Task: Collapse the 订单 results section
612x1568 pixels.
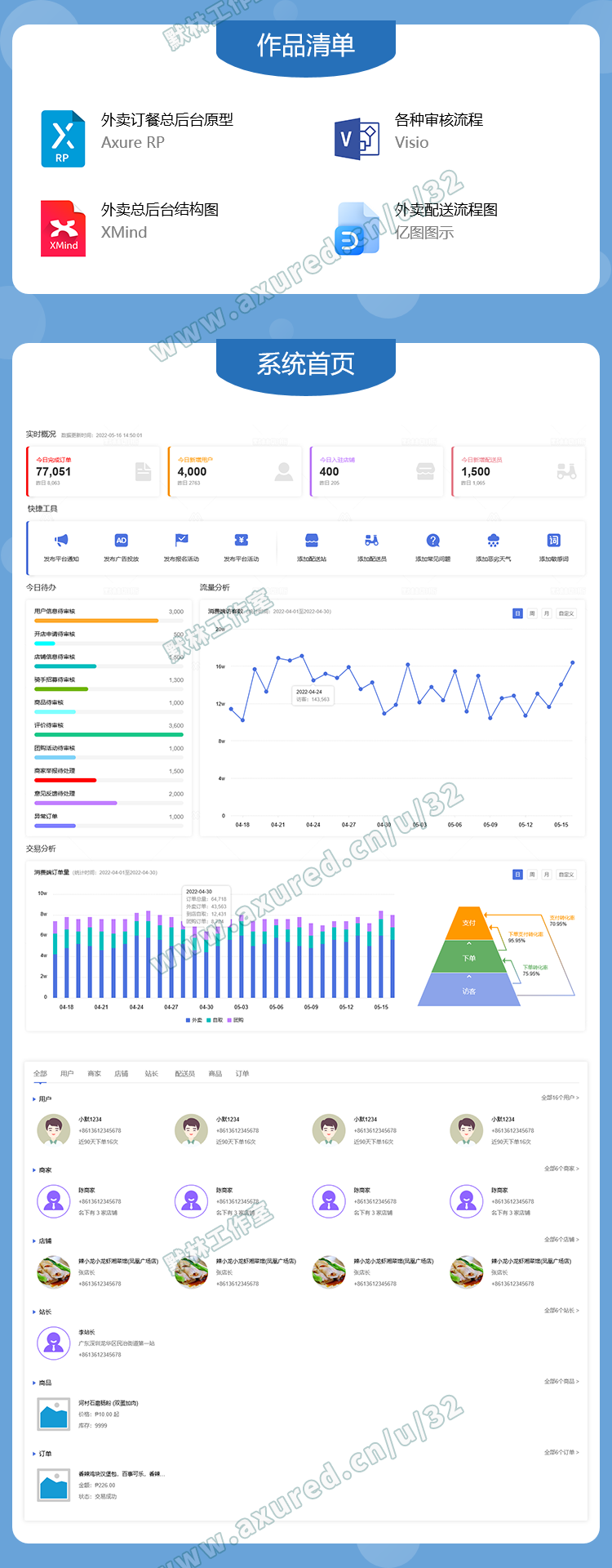Action: point(34,1454)
